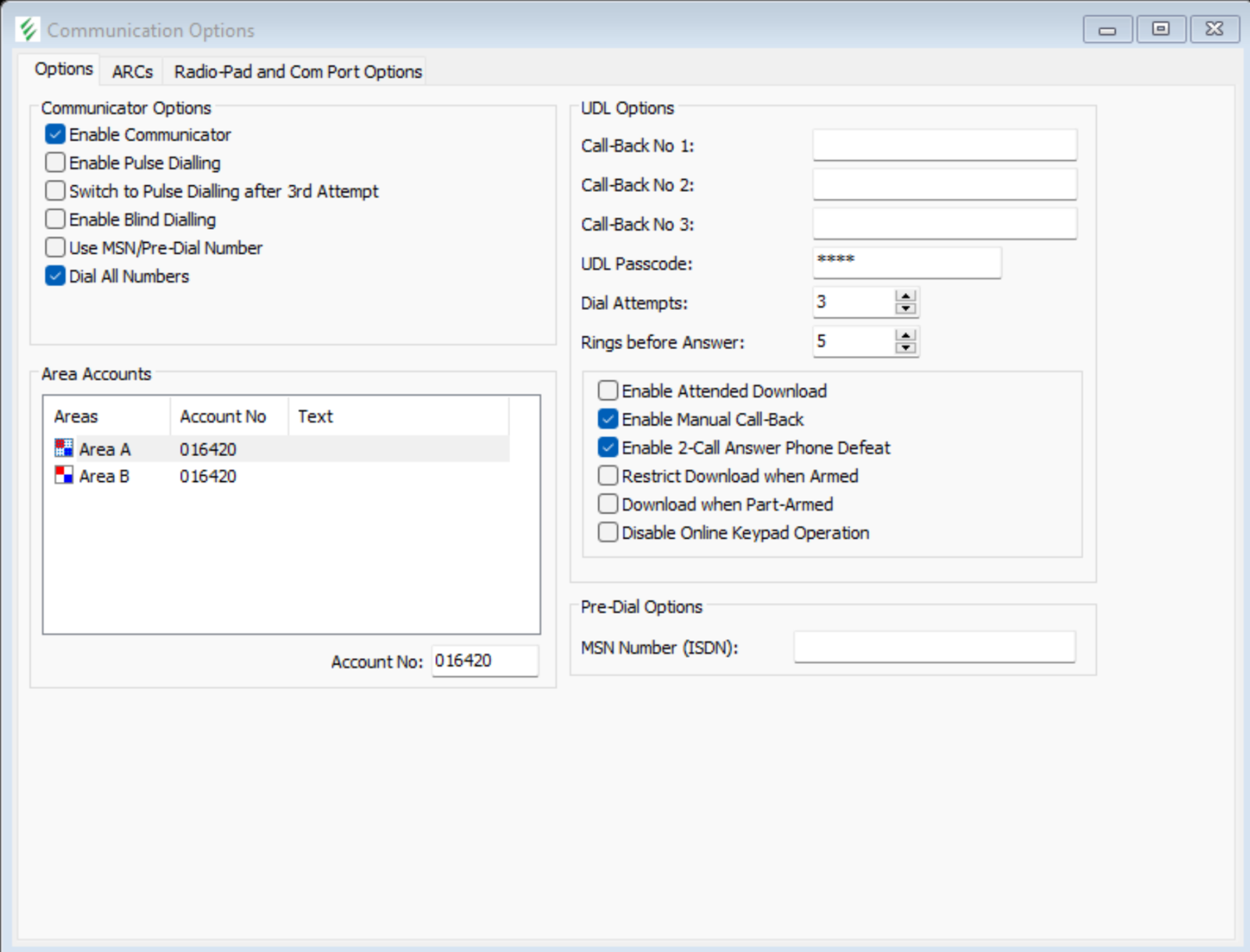Select the Area A grid icon

[64, 448]
